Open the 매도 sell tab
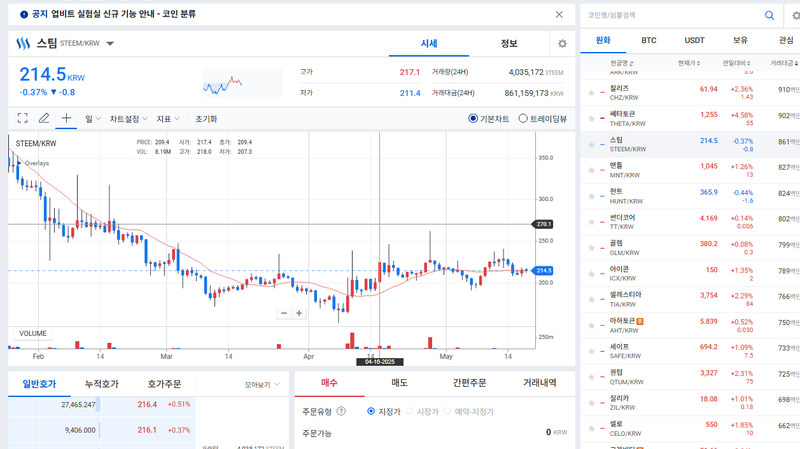The height and width of the screenshot is (449, 800). (399, 383)
